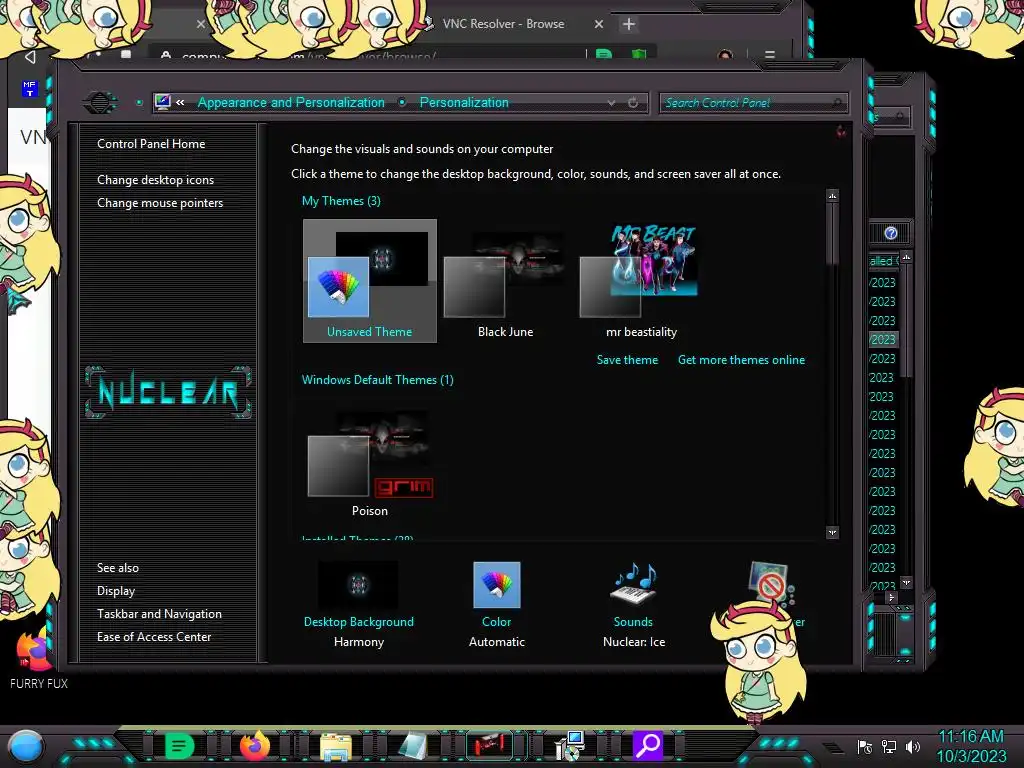Open the browser hamburger menu
Screen dimensions: 1024x768
pyautogui.click(x=770, y=55)
